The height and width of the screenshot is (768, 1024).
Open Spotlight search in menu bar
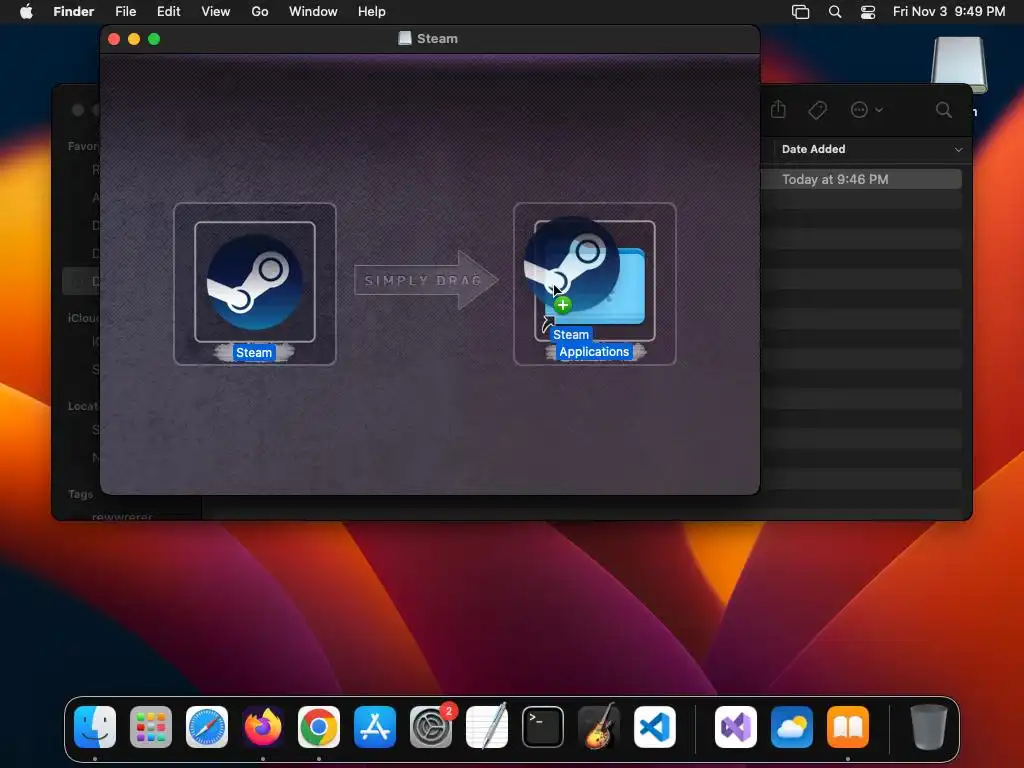pos(835,11)
